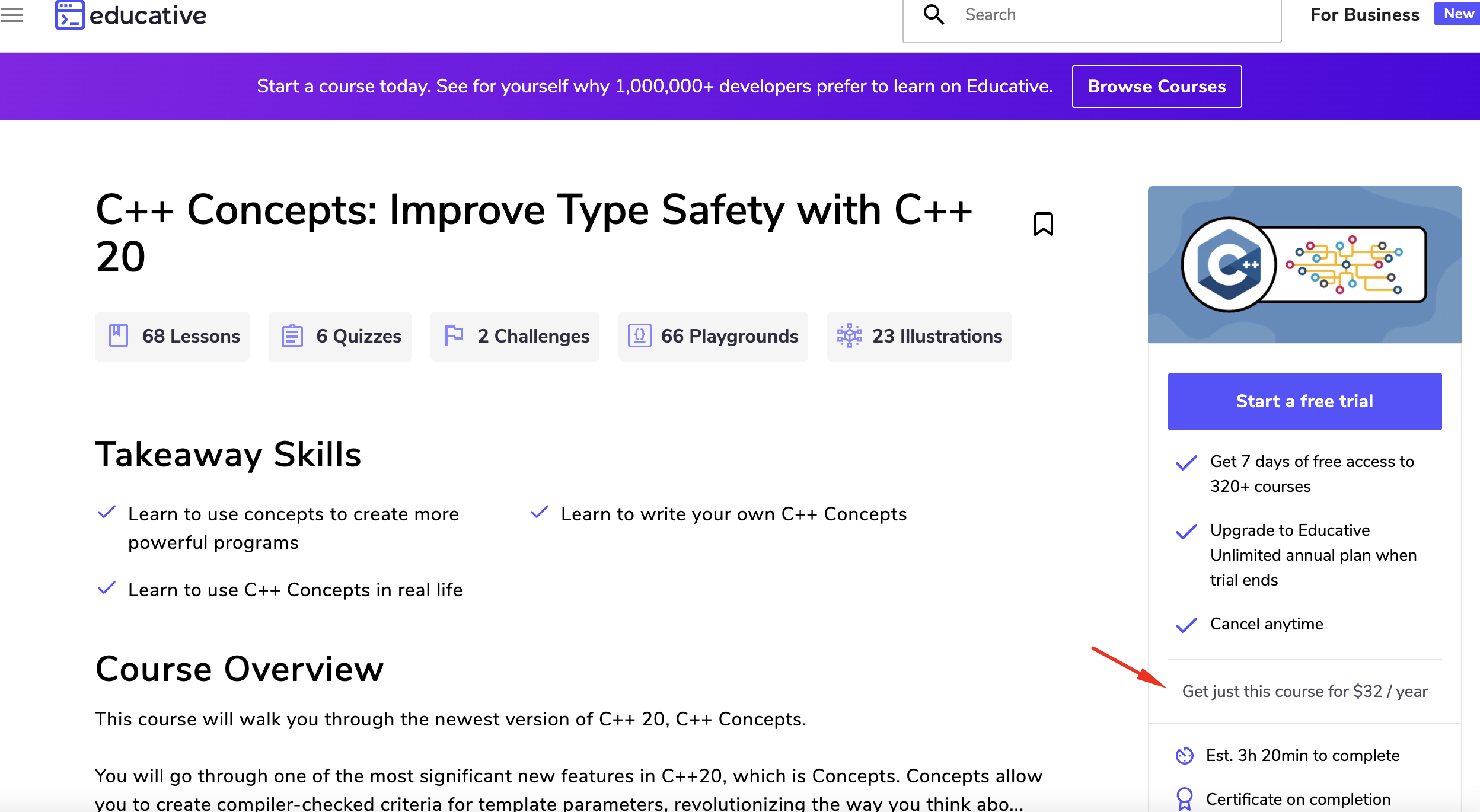Click the New badge
The width and height of the screenshot is (1480, 812).
tap(1457, 14)
